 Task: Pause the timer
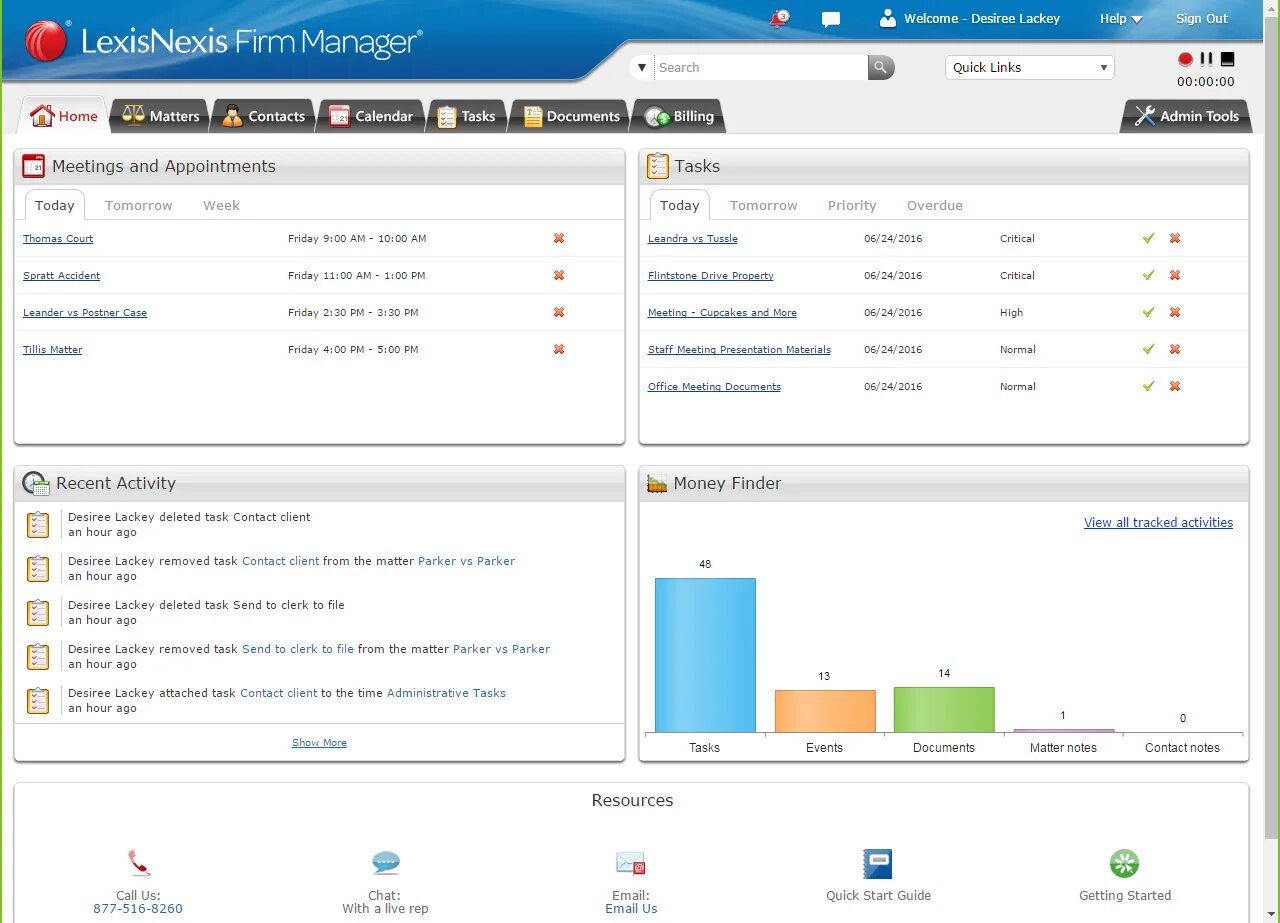(1207, 59)
